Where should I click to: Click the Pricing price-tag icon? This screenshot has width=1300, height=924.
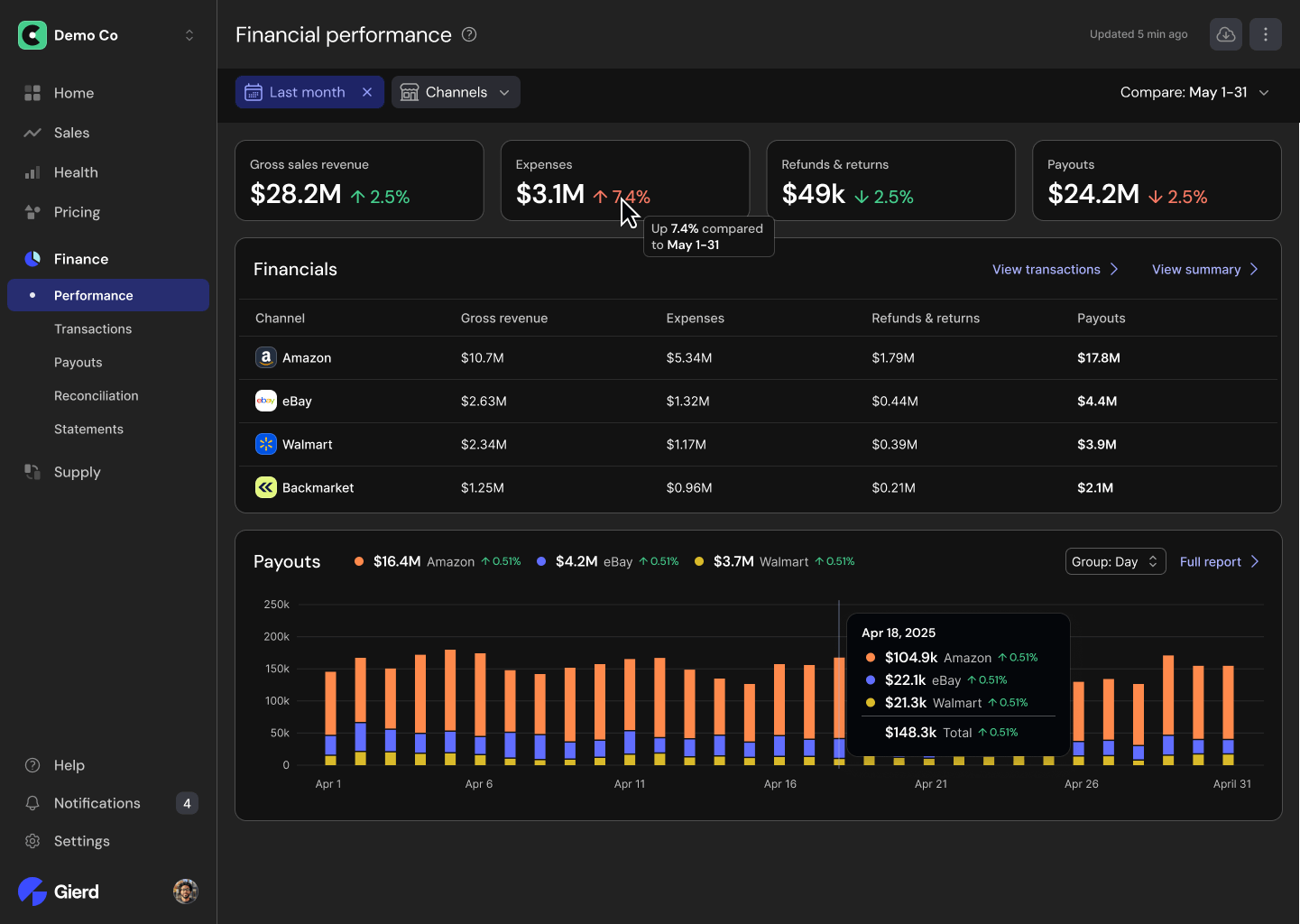[x=32, y=212]
